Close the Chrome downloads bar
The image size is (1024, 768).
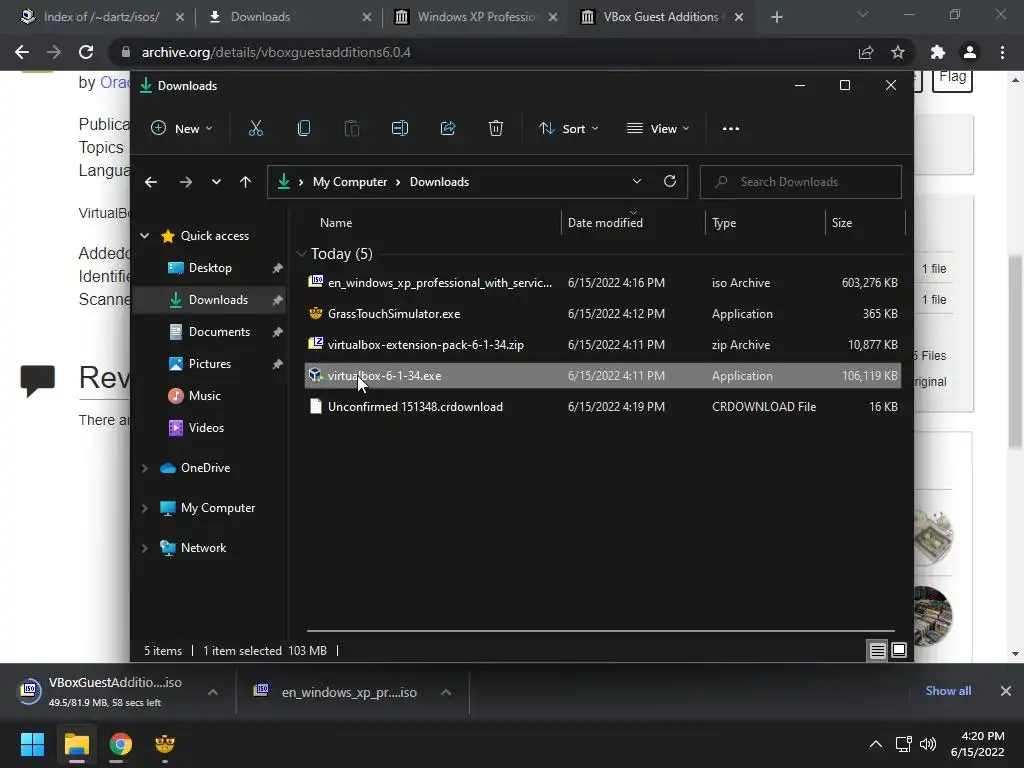pyautogui.click(x=1006, y=691)
